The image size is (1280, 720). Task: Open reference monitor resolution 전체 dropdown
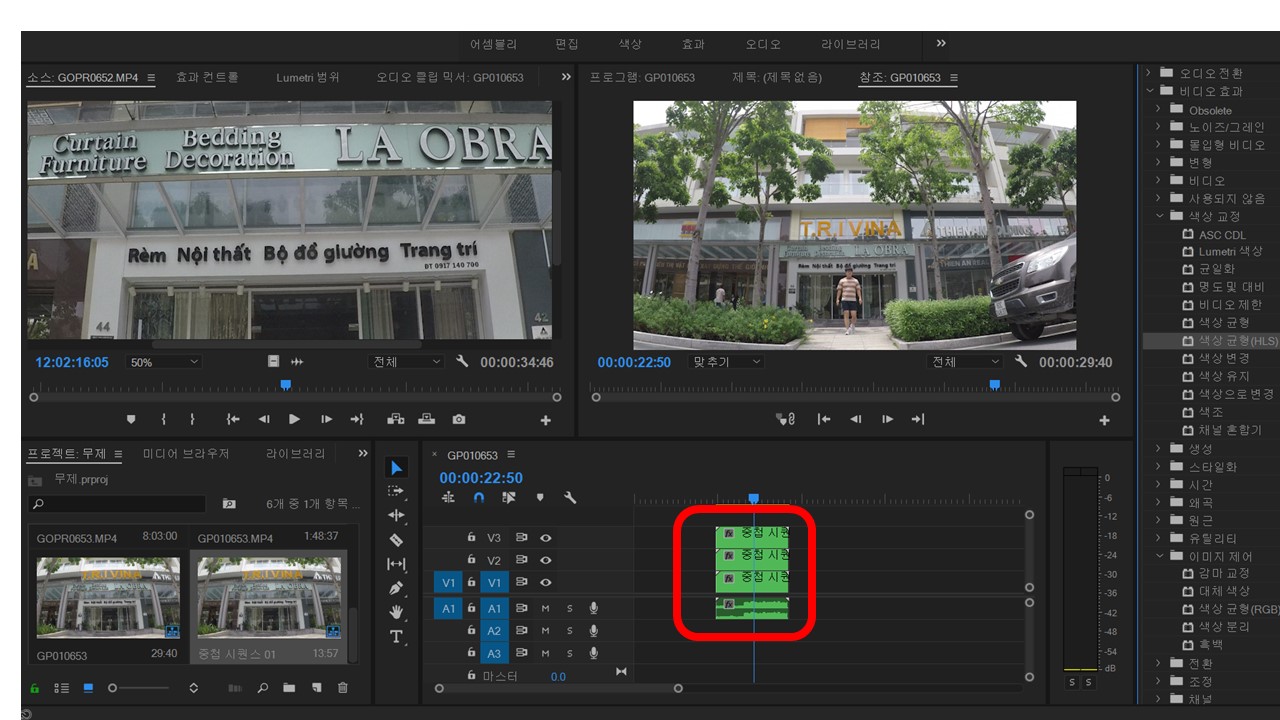965,362
